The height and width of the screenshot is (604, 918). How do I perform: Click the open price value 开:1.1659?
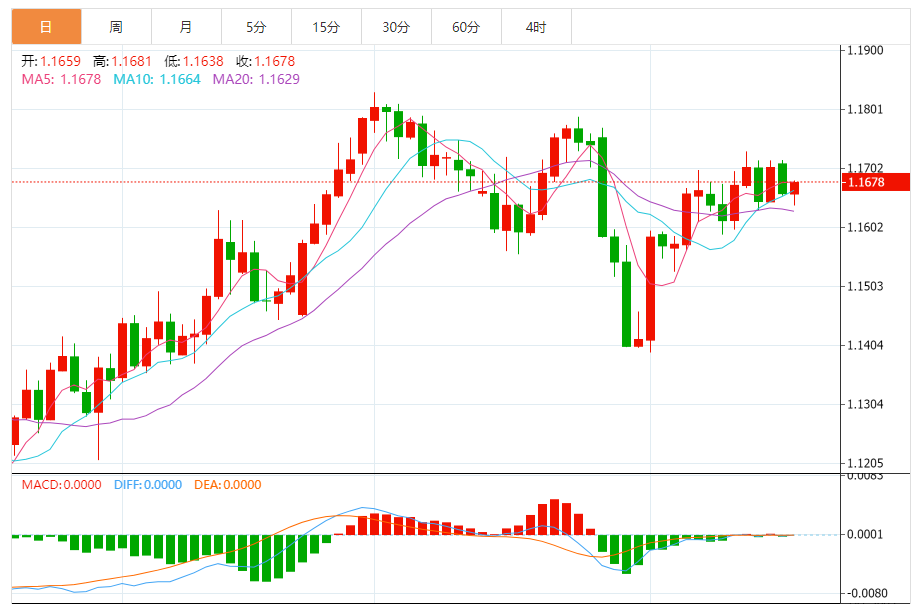coord(51,61)
